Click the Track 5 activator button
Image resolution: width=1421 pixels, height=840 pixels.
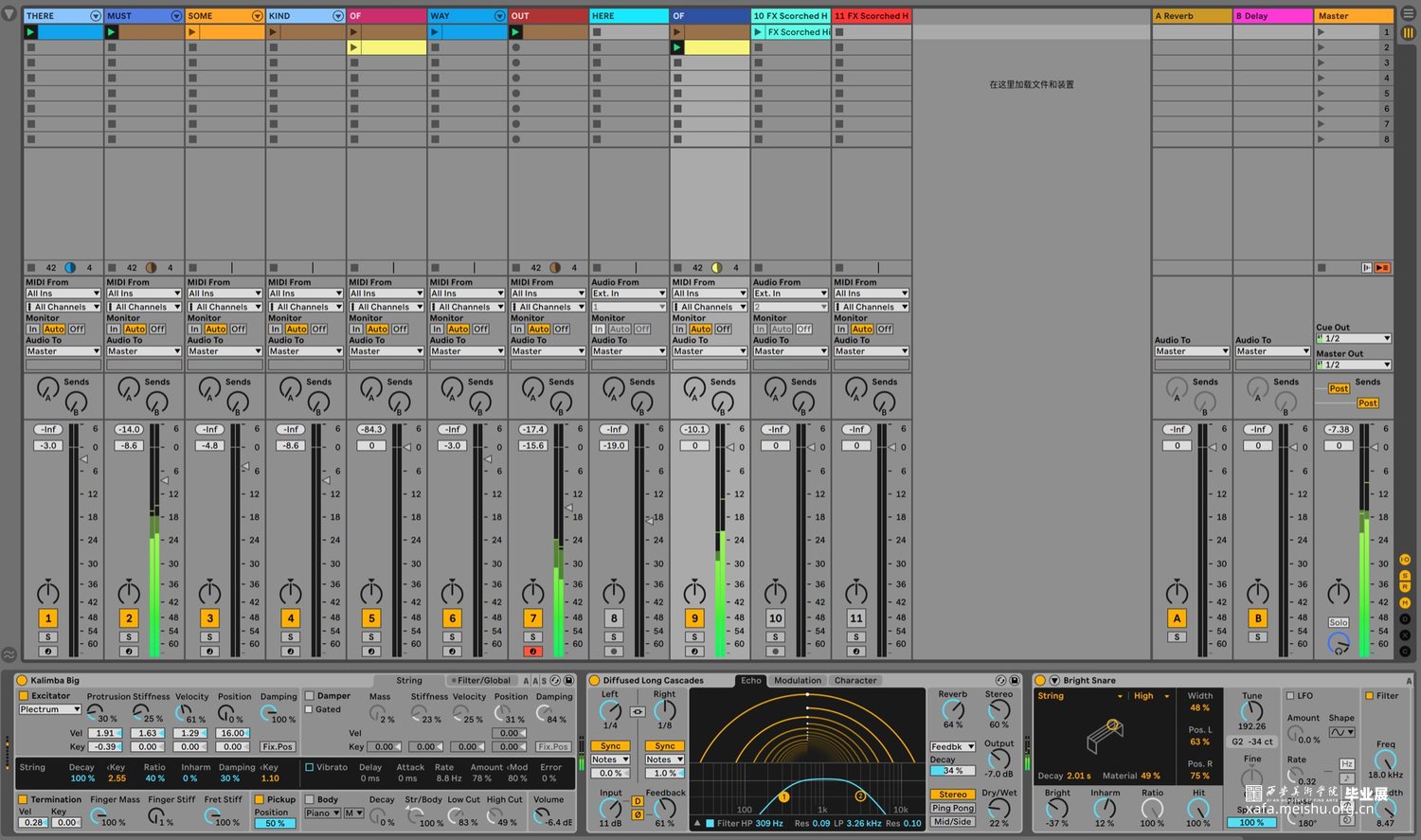click(371, 618)
